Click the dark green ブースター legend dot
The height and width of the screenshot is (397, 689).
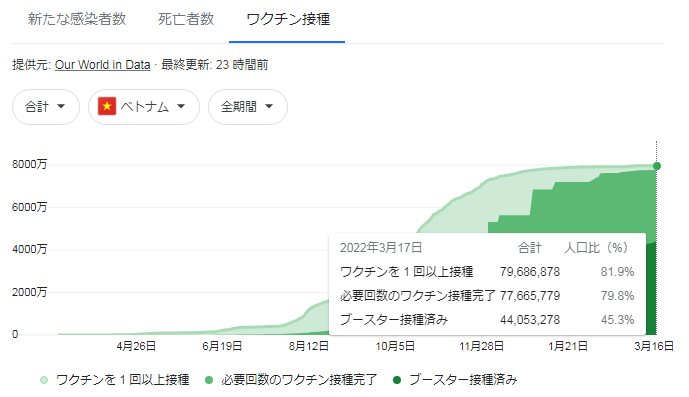click(x=397, y=380)
